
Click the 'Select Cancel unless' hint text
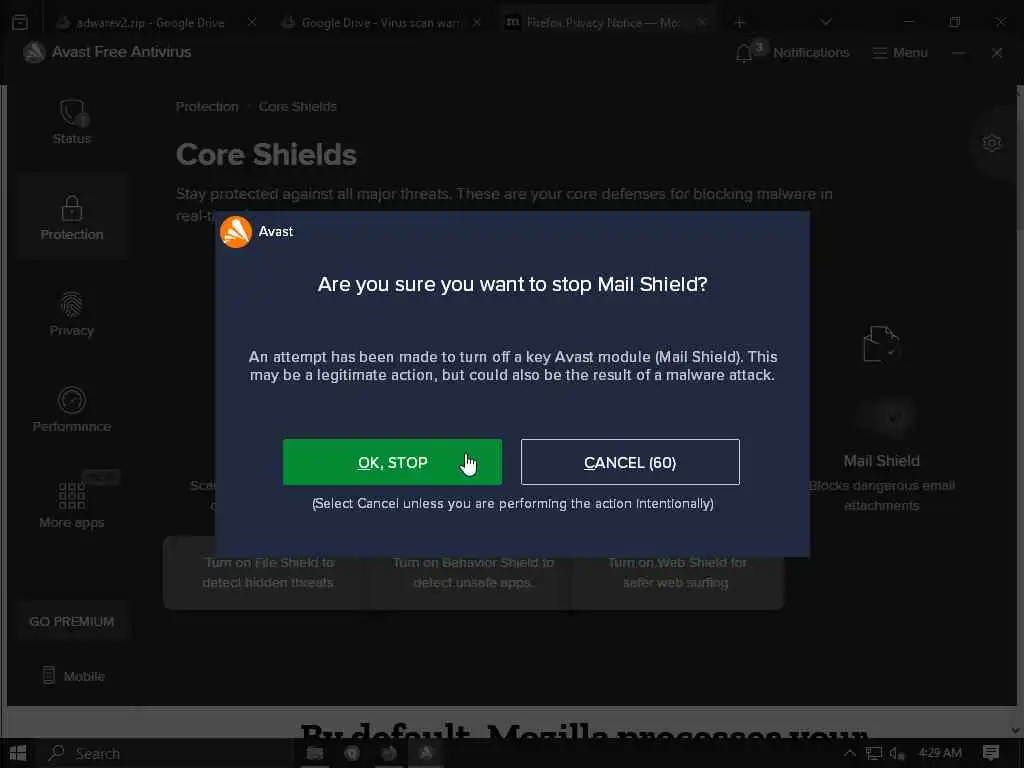coord(513,504)
